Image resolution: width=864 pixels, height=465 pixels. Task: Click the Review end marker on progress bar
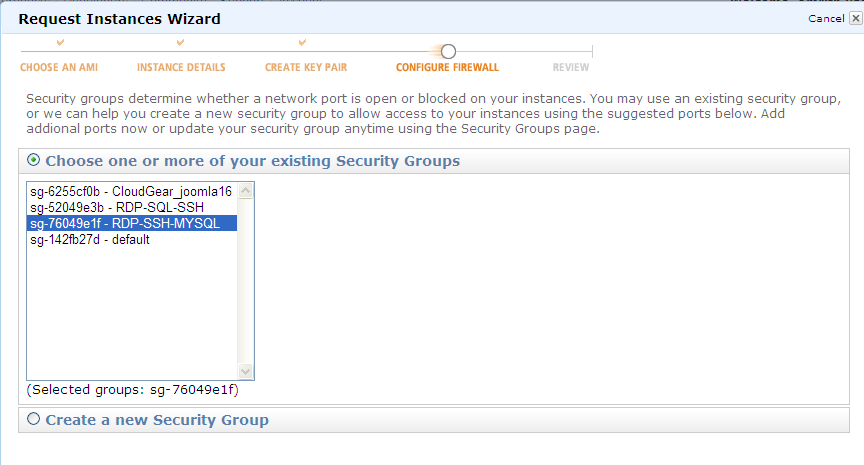(592, 52)
